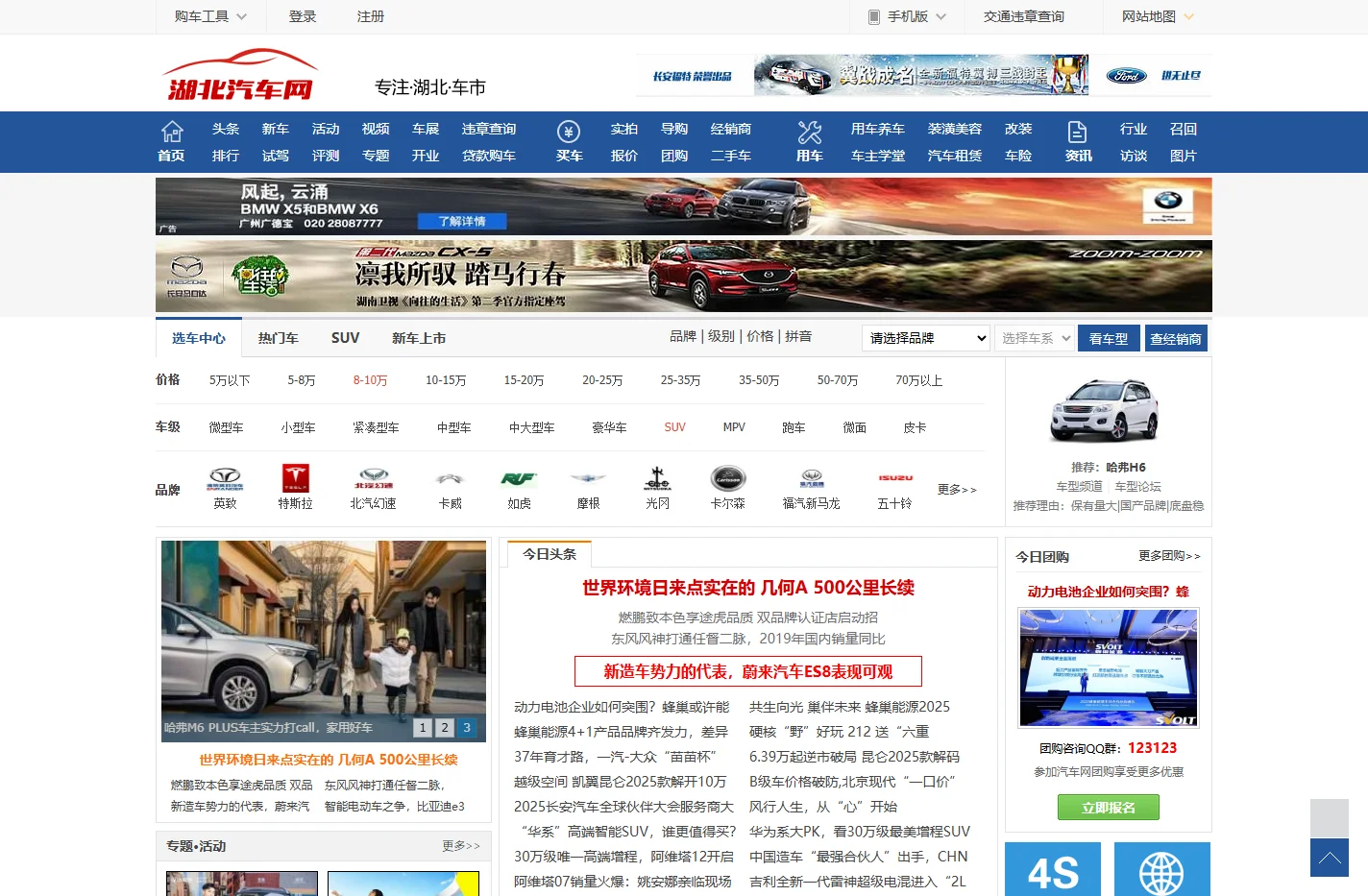This screenshot has width=1368, height=896.
Task: Sort brands by 拼音
Action: point(798,336)
